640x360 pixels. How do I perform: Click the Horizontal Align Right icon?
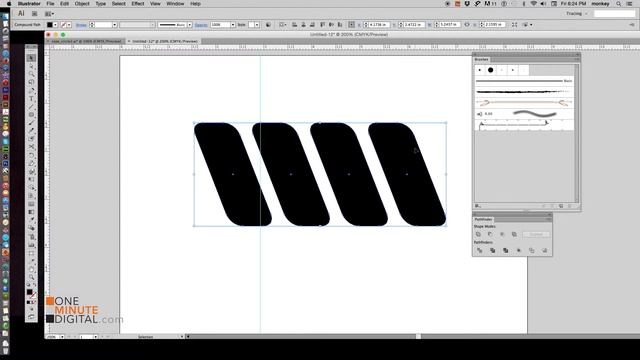click(x=312, y=25)
